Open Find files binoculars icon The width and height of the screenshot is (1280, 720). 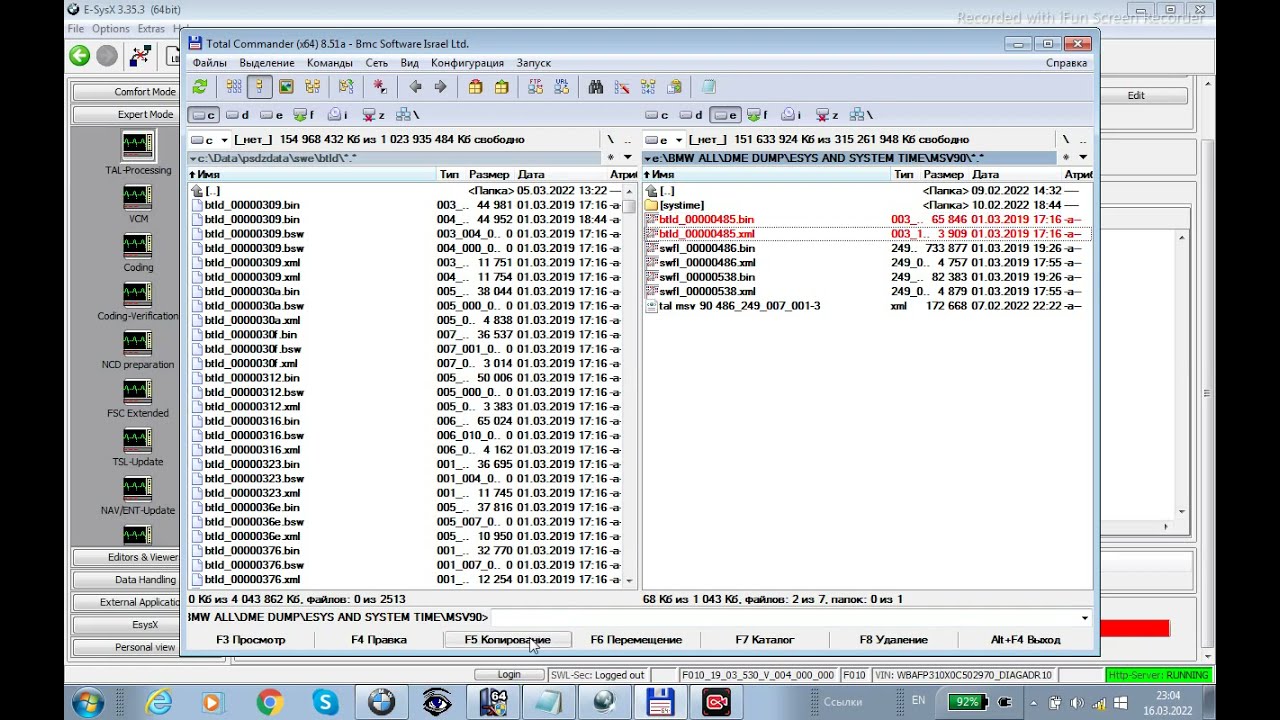pyautogui.click(x=596, y=87)
